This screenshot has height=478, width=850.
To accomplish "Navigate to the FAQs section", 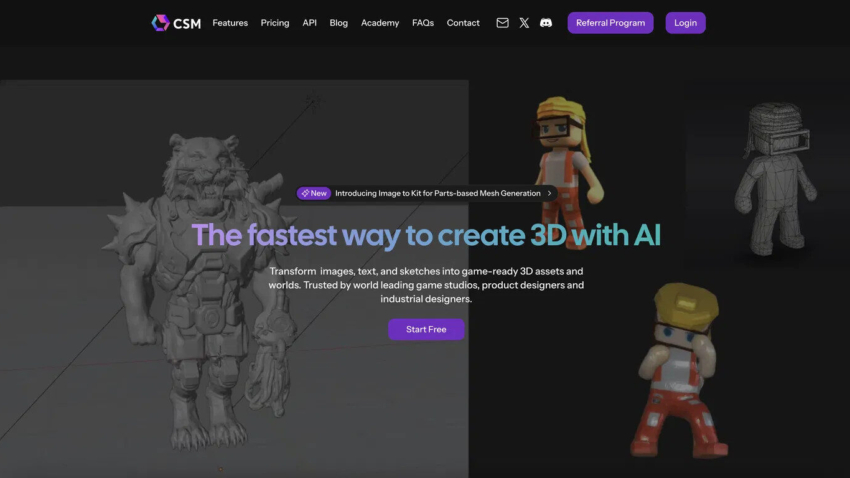I will (x=423, y=23).
